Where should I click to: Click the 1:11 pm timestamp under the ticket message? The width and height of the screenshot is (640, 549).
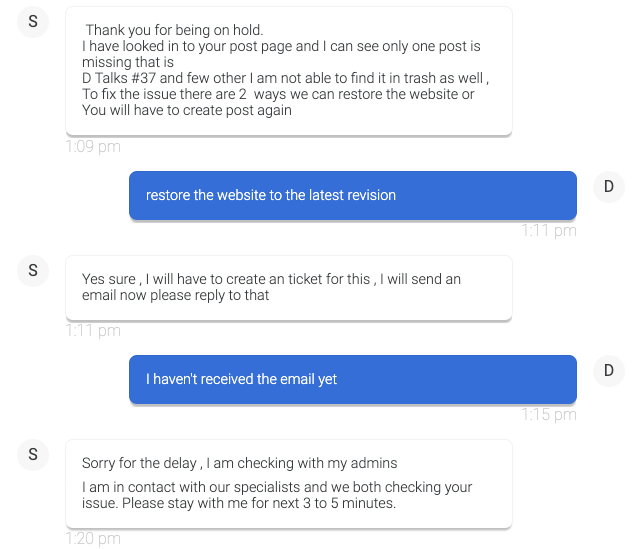pos(93,331)
